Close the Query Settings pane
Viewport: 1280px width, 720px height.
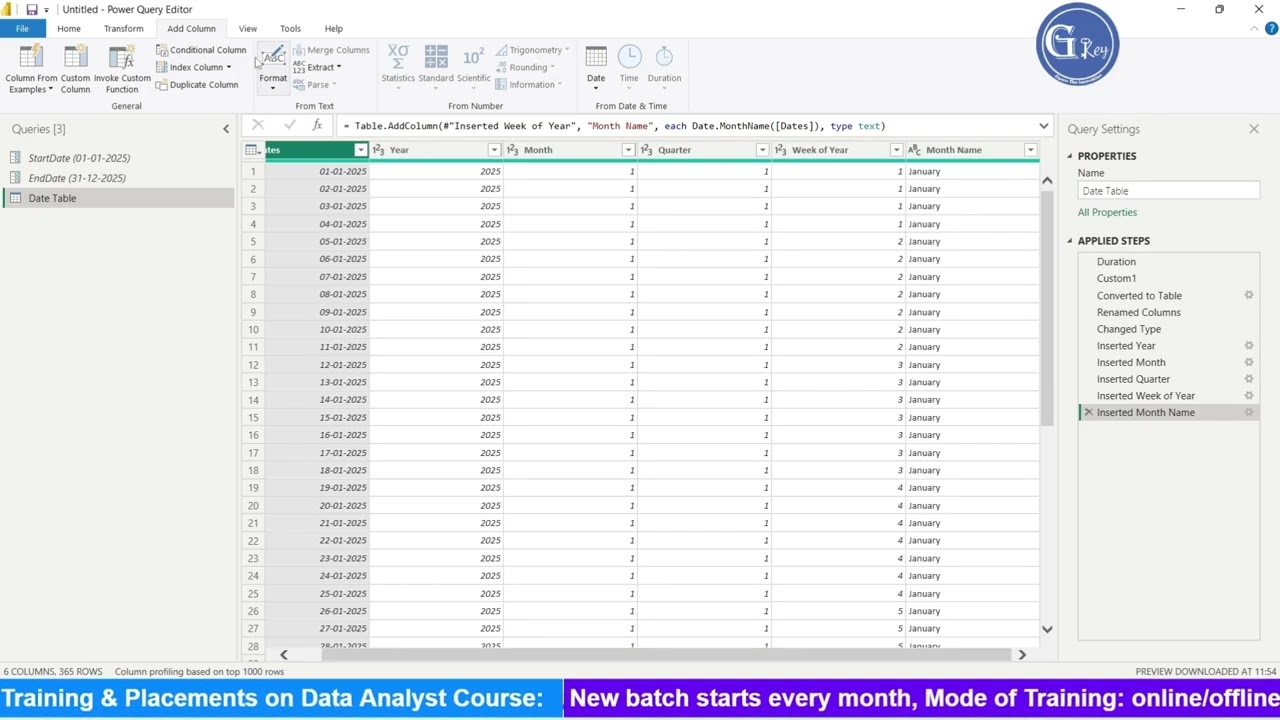[x=1254, y=129]
